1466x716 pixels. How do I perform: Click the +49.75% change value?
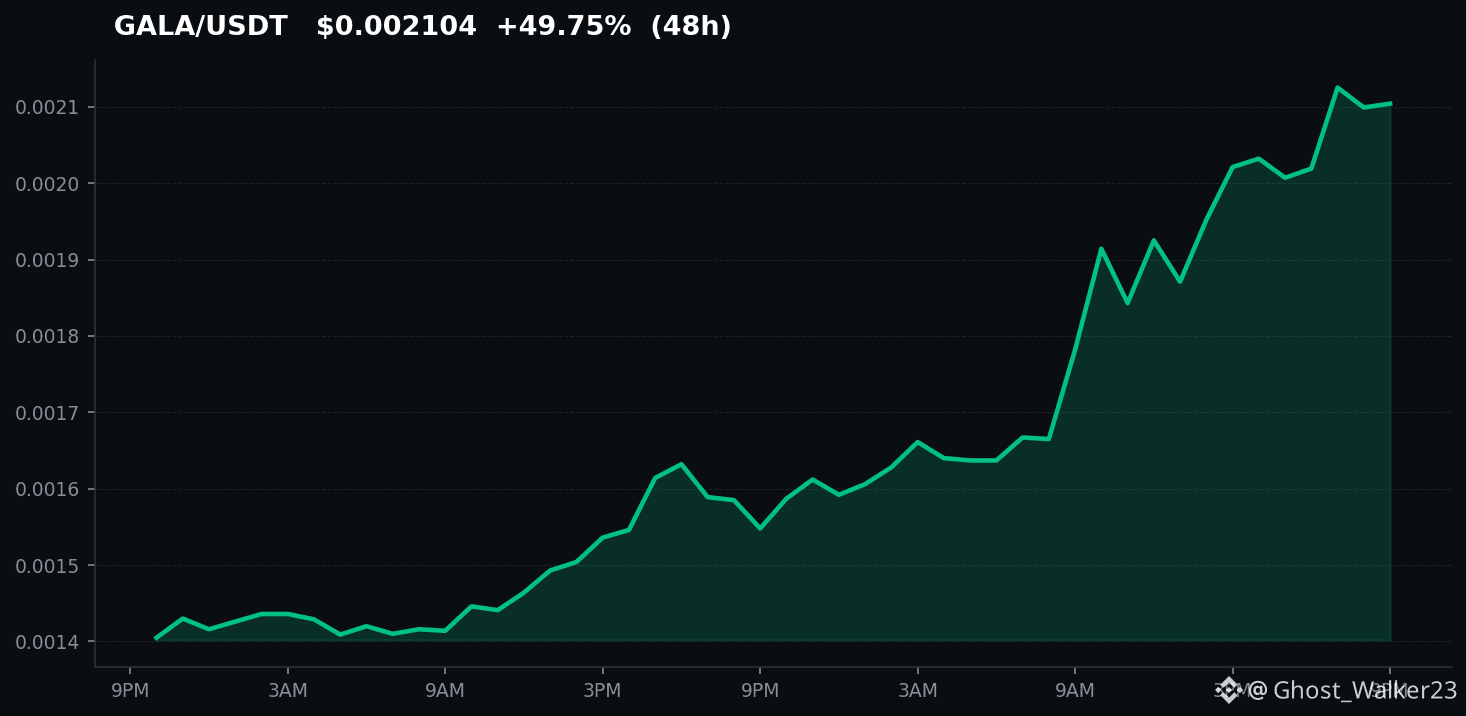click(x=563, y=27)
